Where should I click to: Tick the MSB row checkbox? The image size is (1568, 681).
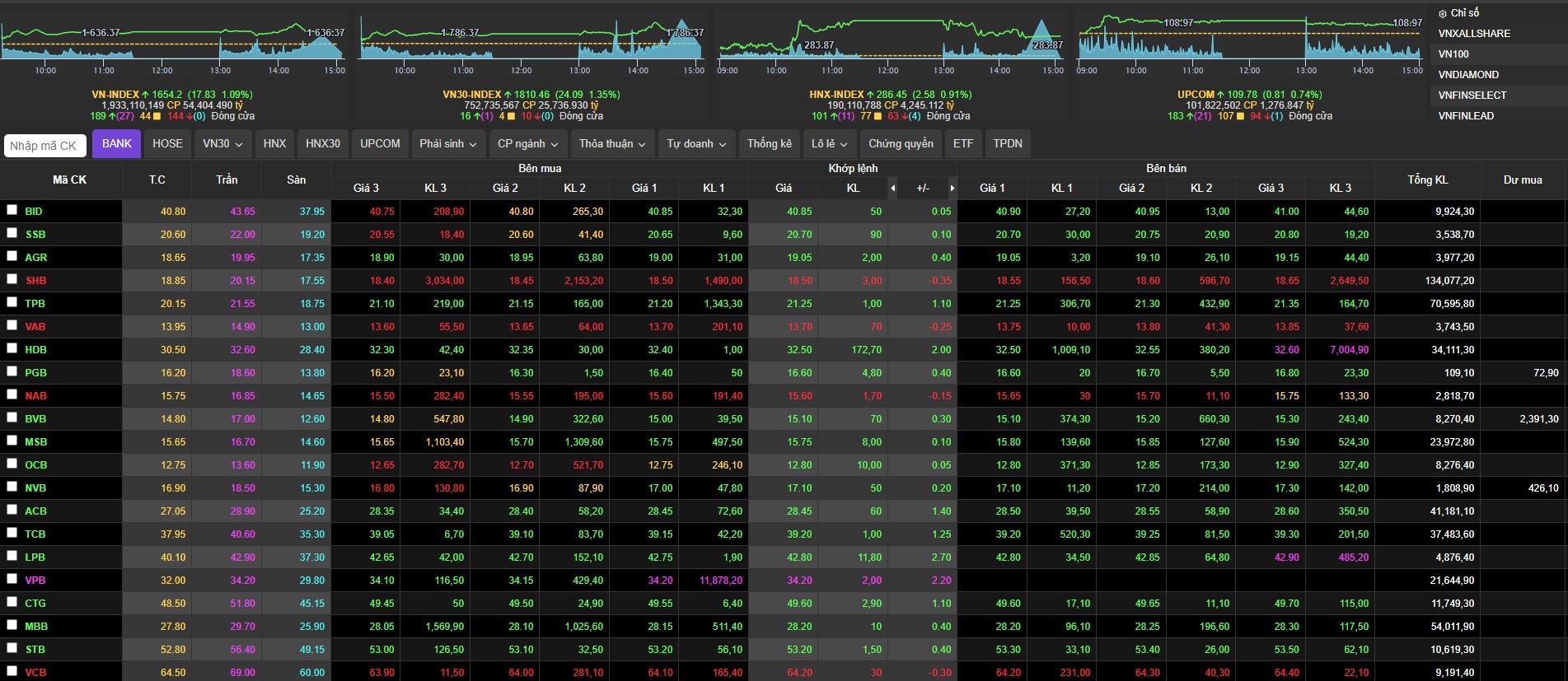[x=12, y=441]
